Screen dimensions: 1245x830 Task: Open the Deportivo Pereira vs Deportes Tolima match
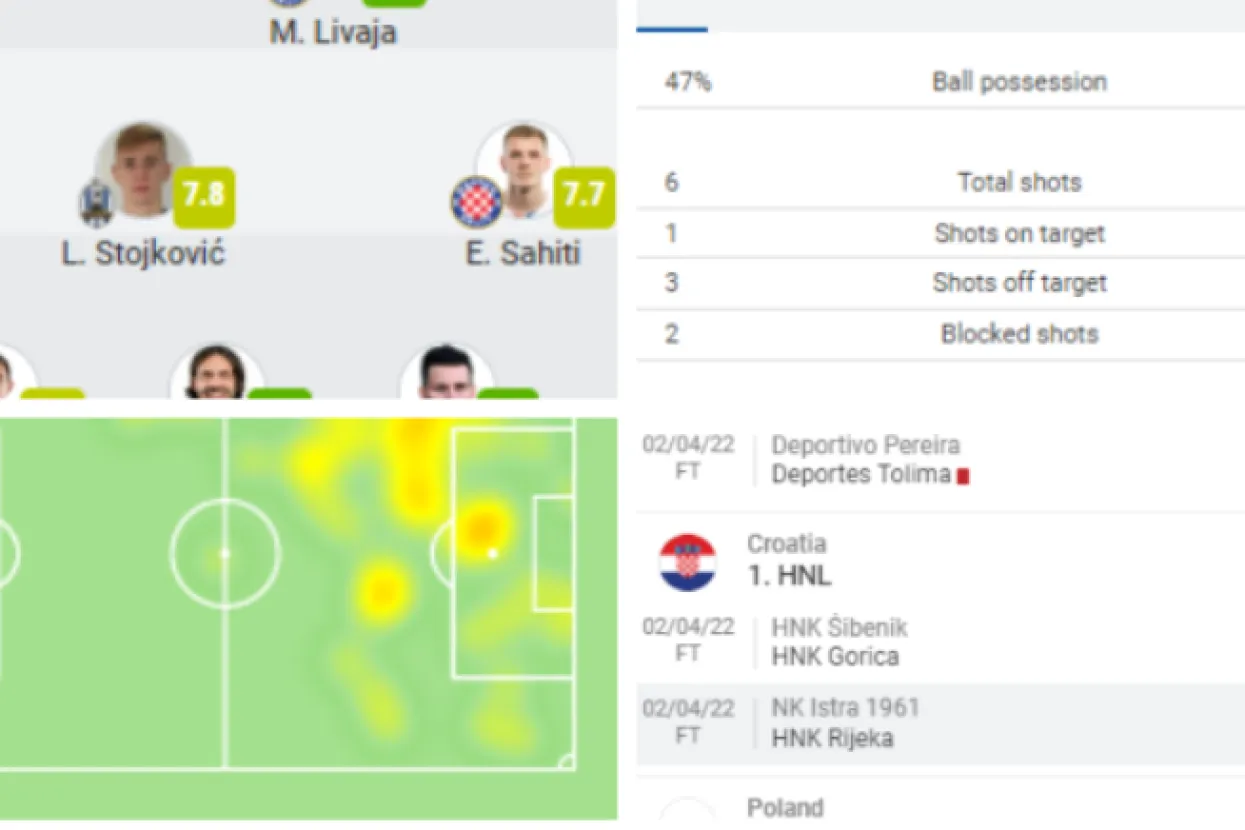point(865,459)
